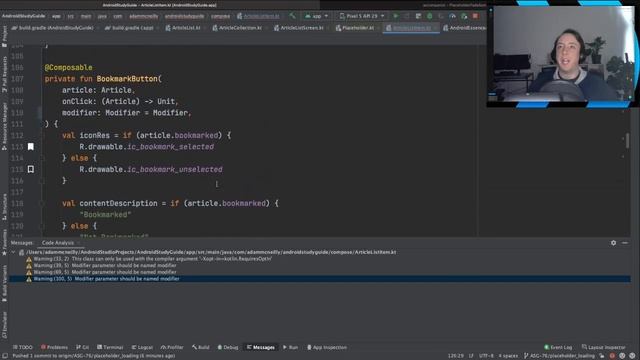Click the 'adammcneilly' breadcrumb segment
This screenshot has height=360, width=640.
[x=144, y=16]
